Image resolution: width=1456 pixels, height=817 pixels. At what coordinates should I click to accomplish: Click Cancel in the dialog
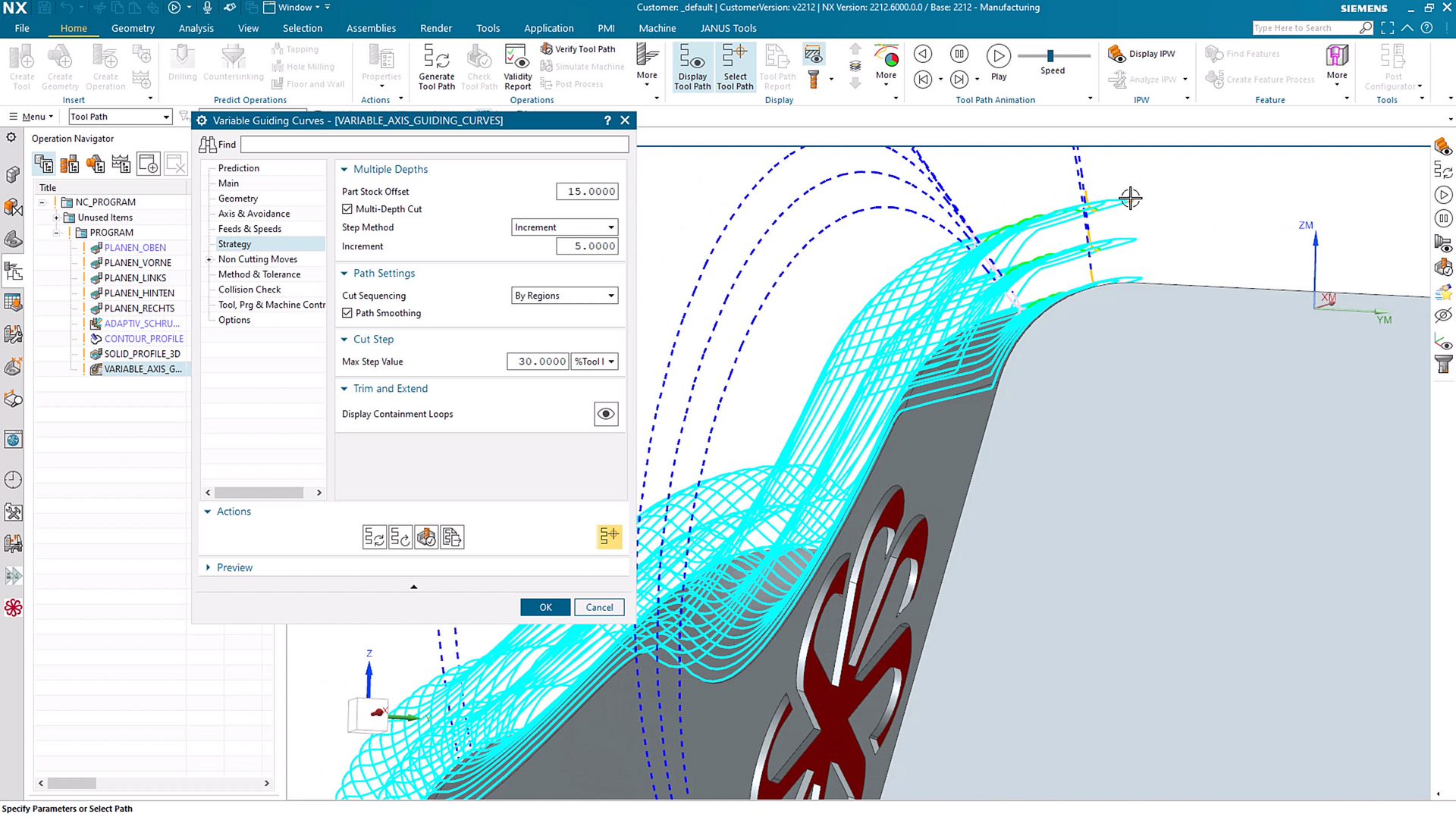599,607
